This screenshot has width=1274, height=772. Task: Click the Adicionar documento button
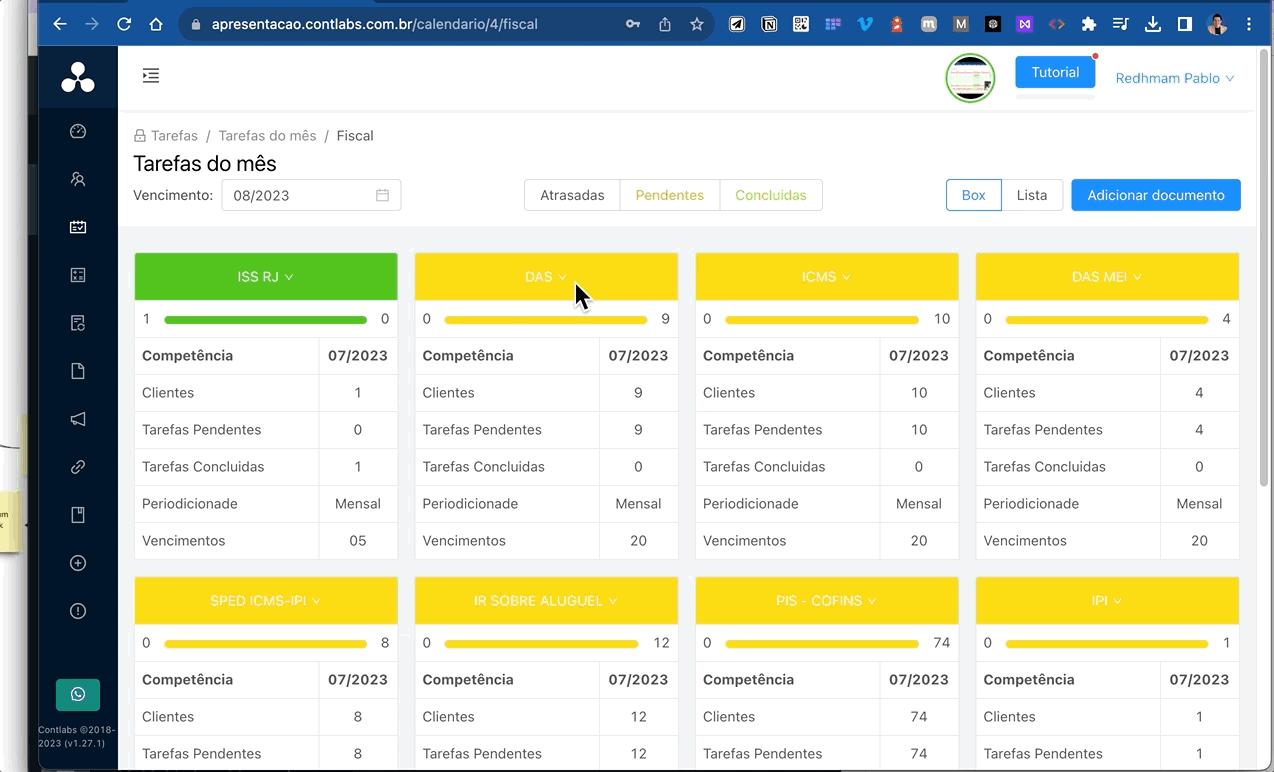pos(1155,195)
